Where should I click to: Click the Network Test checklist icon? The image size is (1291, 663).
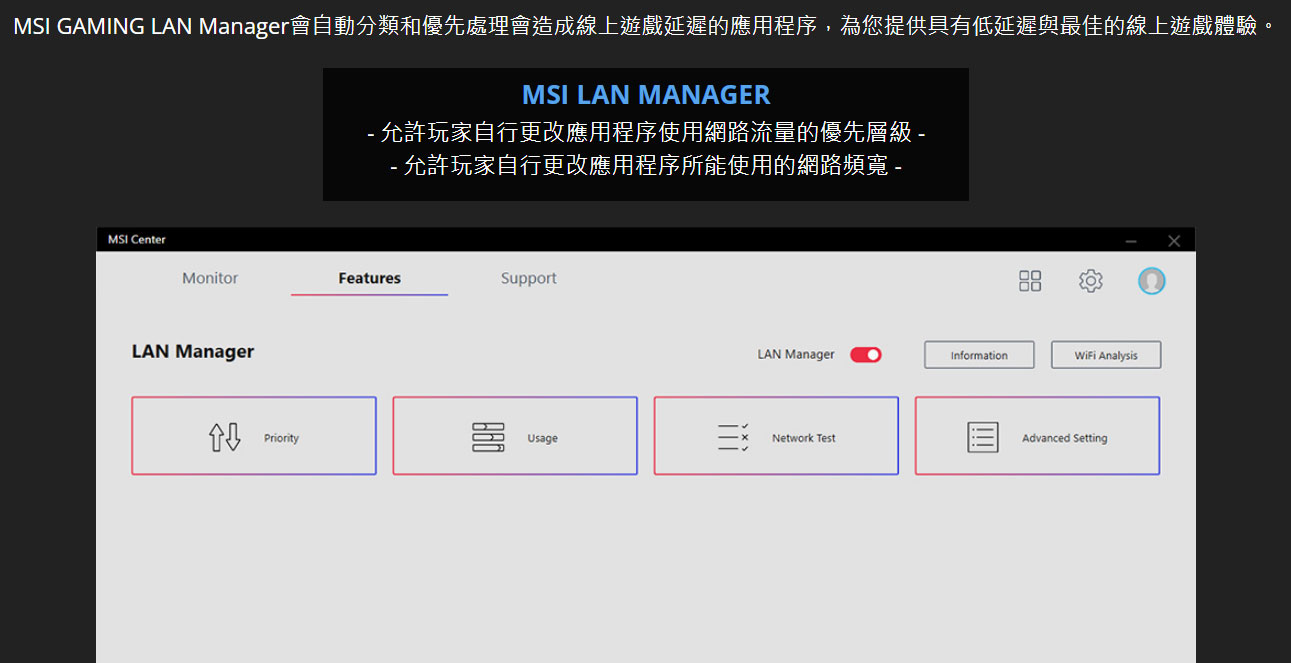[x=733, y=437]
